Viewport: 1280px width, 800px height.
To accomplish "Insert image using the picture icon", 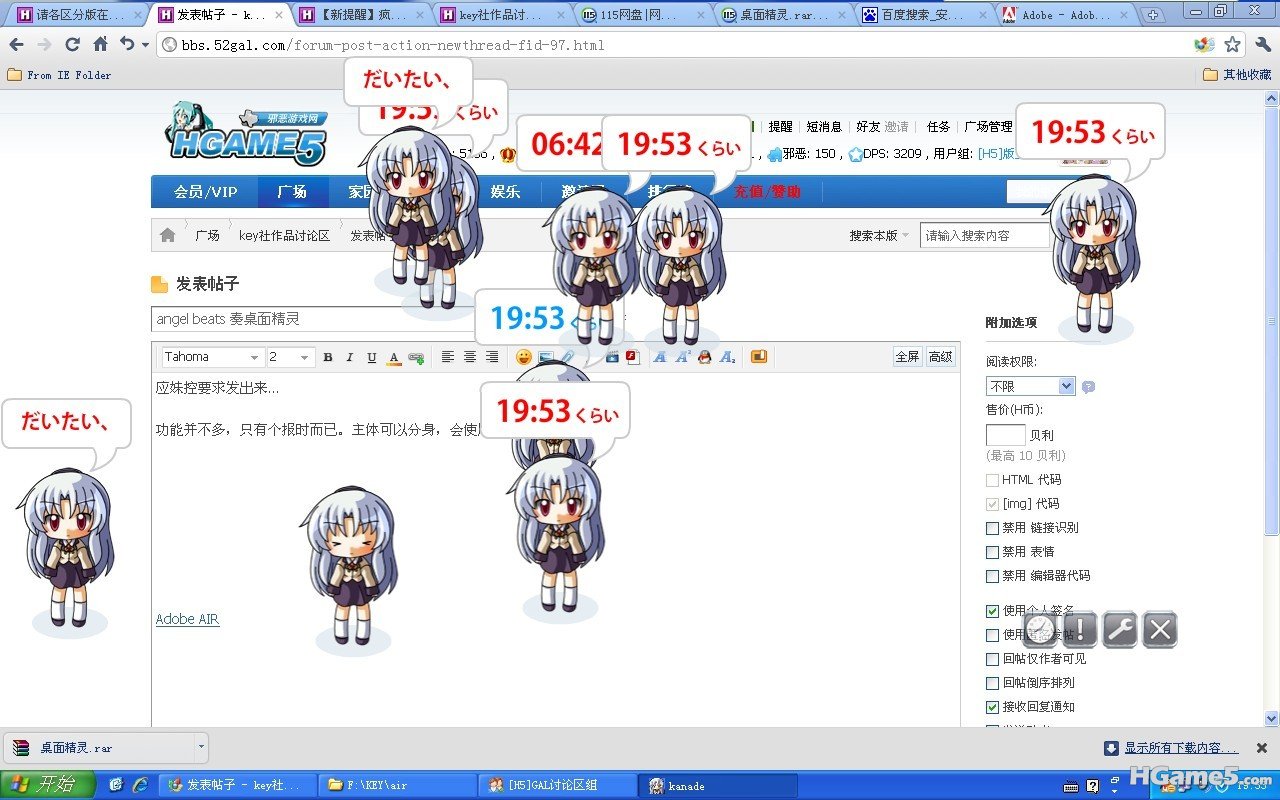I will pos(546,357).
